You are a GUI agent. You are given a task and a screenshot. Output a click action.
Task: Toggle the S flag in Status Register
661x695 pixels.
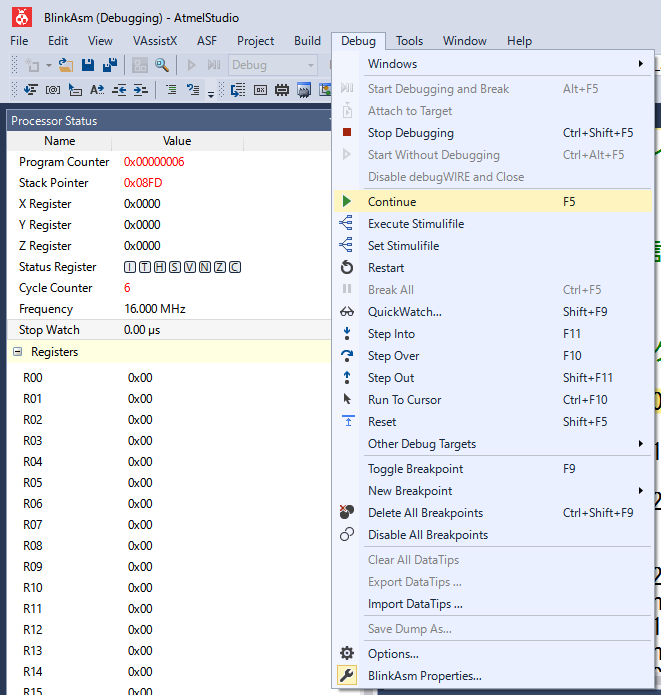click(x=175, y=267)
